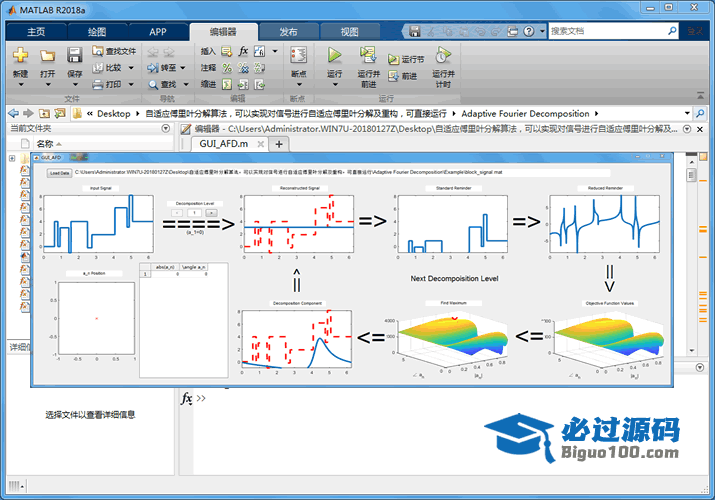This screenshot has width=715, height=500.
Task: Click the uncomment icon with crossed percent
Action: click(x=243, y=68)
